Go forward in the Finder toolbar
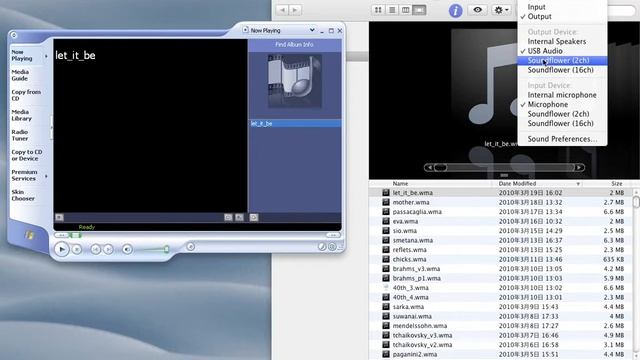 295,9
